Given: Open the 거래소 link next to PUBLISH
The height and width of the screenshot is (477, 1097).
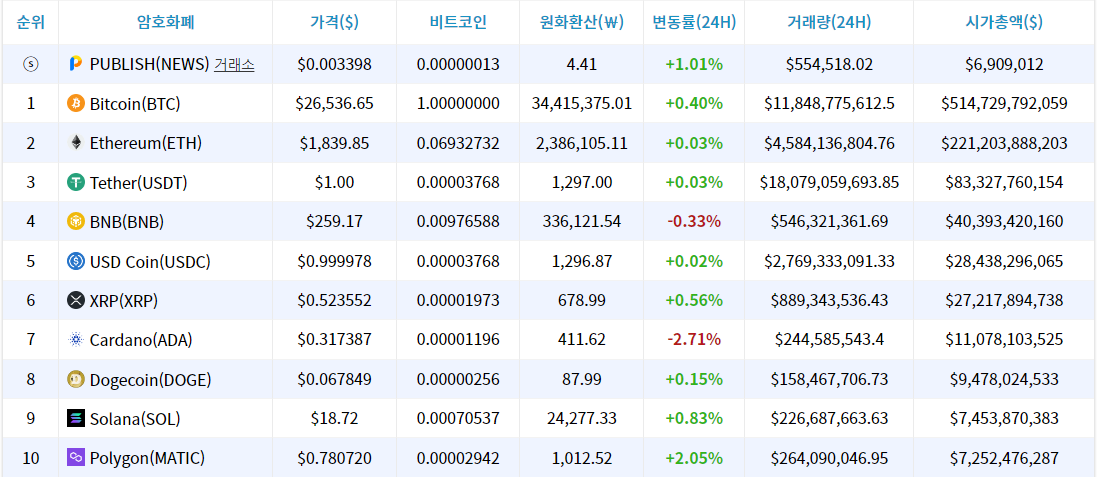Looking at the screenshot, I should [234, 64].
